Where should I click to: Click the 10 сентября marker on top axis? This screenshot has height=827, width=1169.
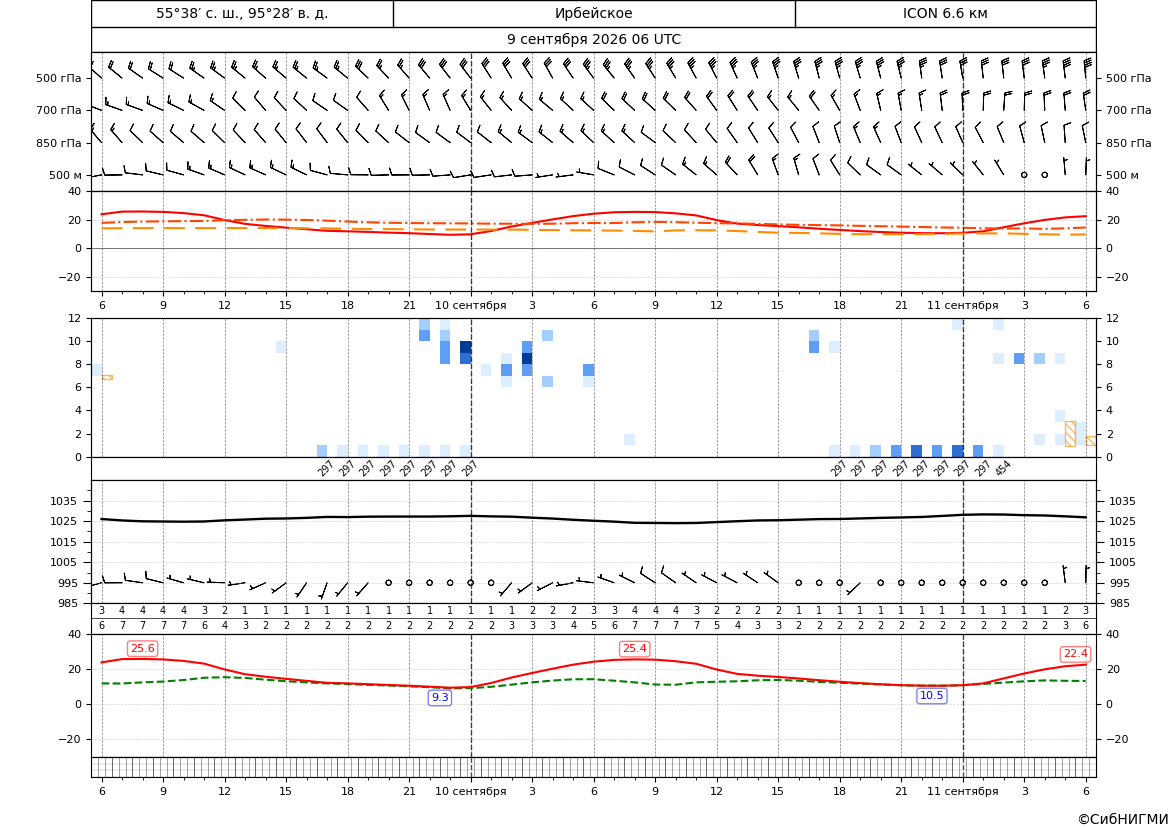[470, 305]
